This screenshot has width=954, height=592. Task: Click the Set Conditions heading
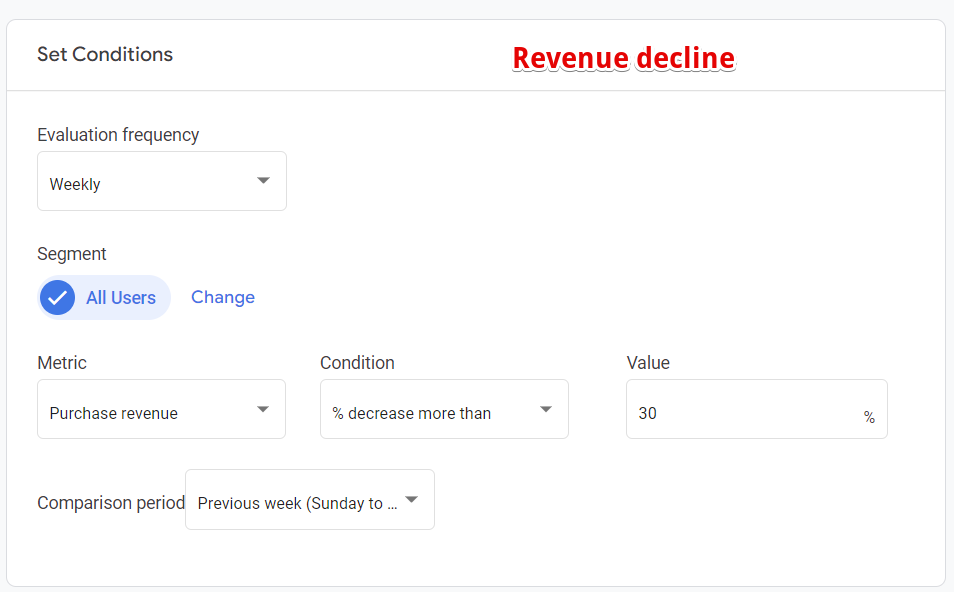(105, 54)
